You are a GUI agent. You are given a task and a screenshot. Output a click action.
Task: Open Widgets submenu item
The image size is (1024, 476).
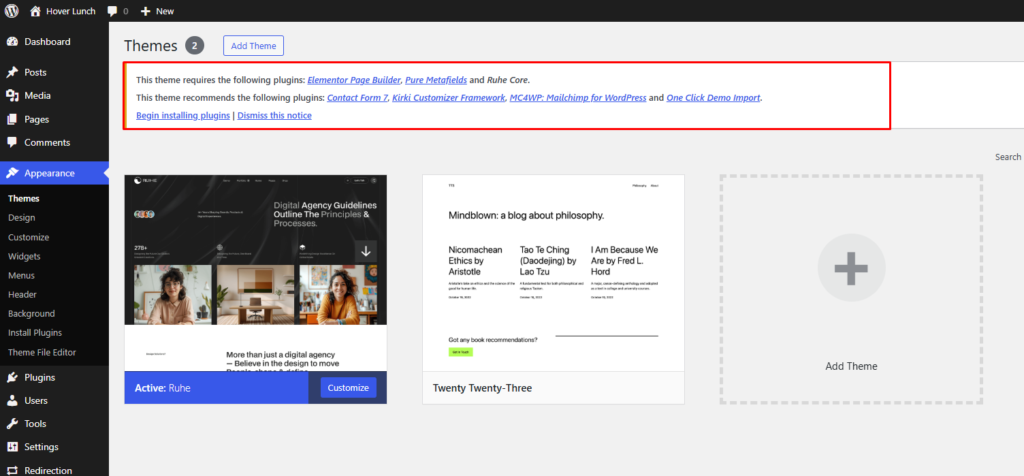(24, 256)
